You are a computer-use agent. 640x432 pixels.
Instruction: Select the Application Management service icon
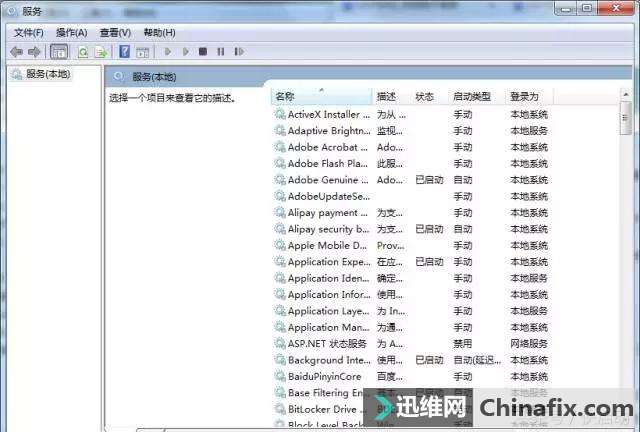(x=280, y=327)
